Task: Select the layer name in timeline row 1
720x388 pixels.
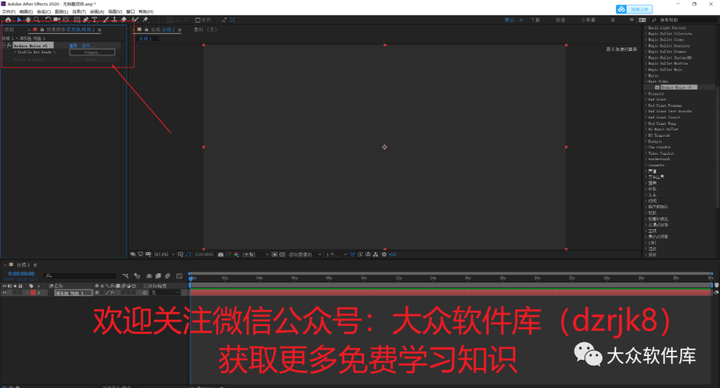Action: point(73,292)
